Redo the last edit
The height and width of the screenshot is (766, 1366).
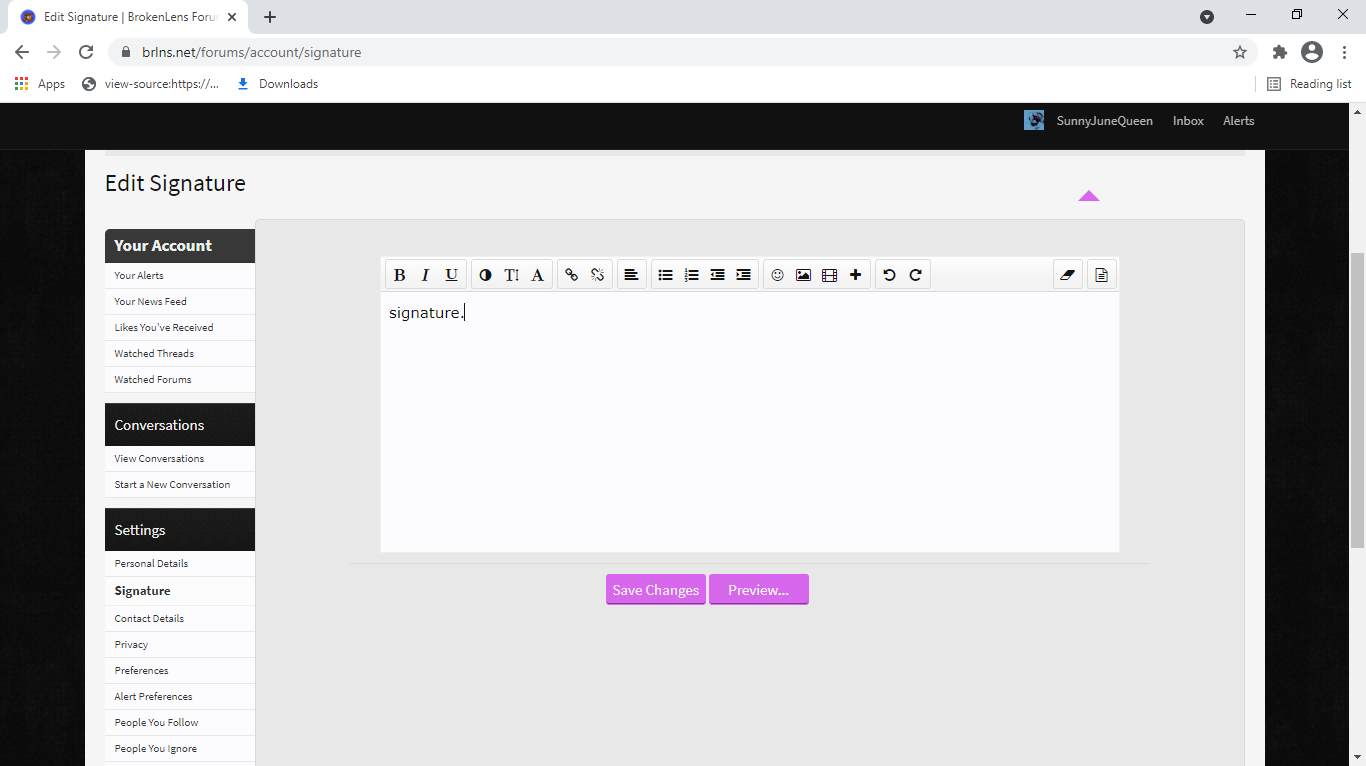915,275
